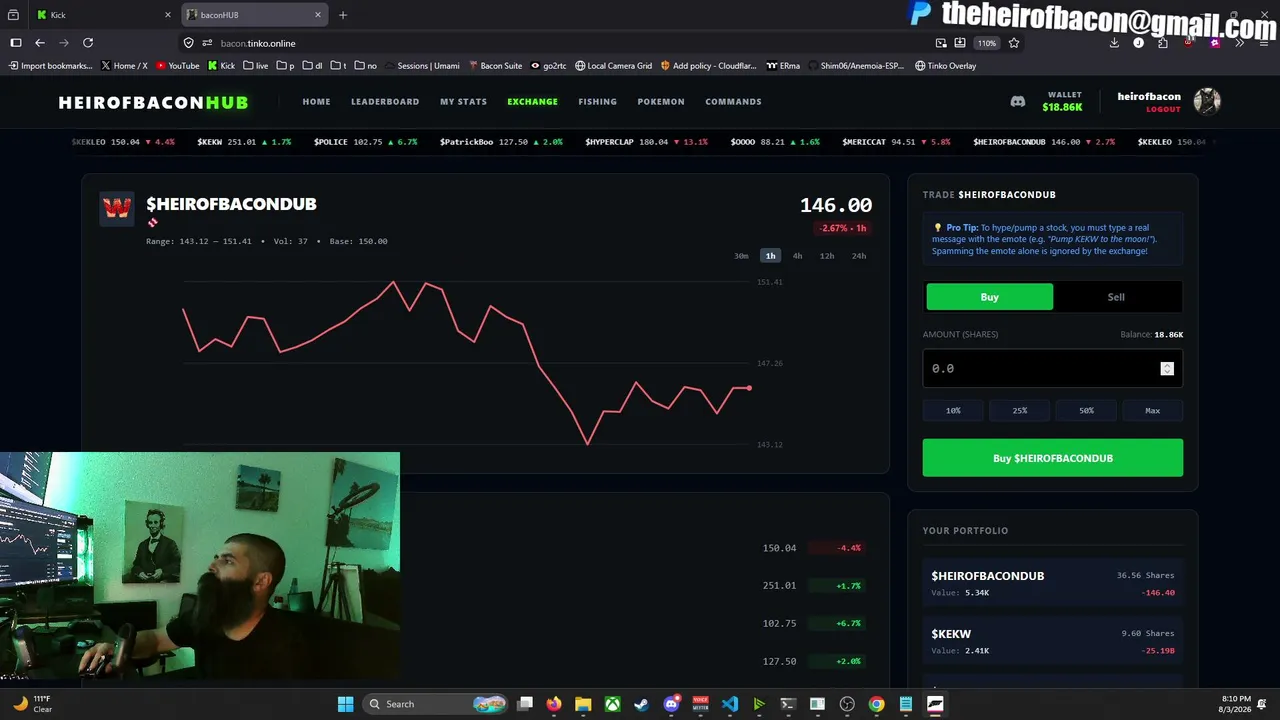Open Task View from the taskbar
This screenshot has height=720, width=1280.
(x=525, y=704)
